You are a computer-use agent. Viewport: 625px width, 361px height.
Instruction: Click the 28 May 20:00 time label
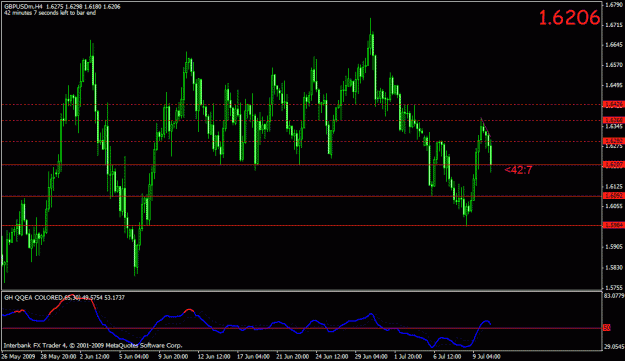[58, 356]
